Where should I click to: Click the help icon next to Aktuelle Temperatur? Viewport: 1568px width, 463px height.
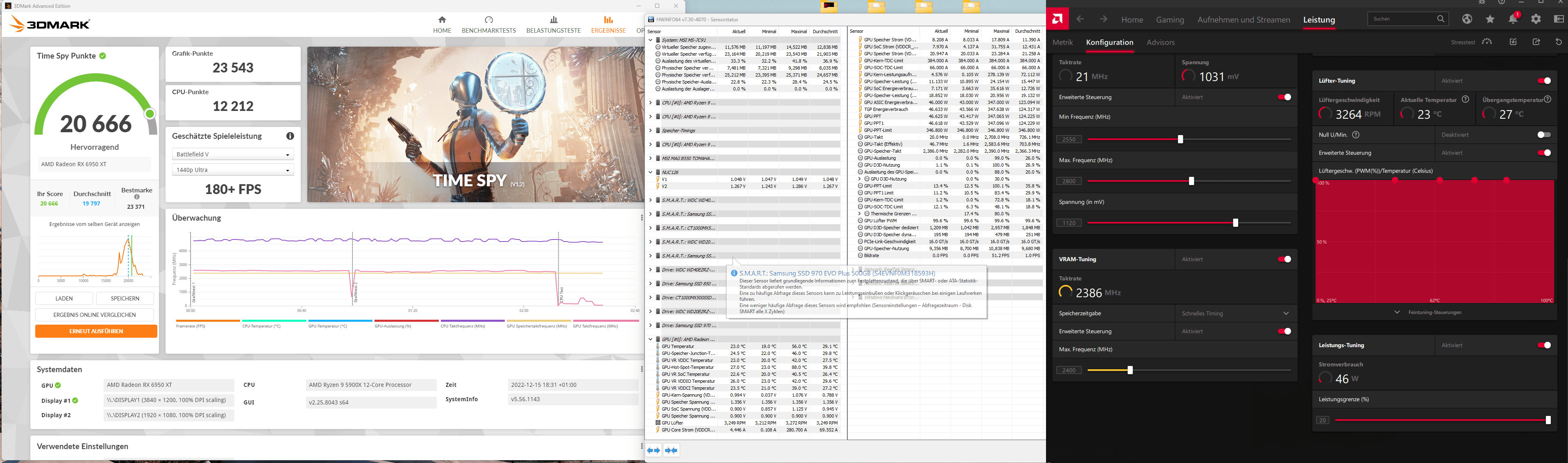coord(1465,99)
